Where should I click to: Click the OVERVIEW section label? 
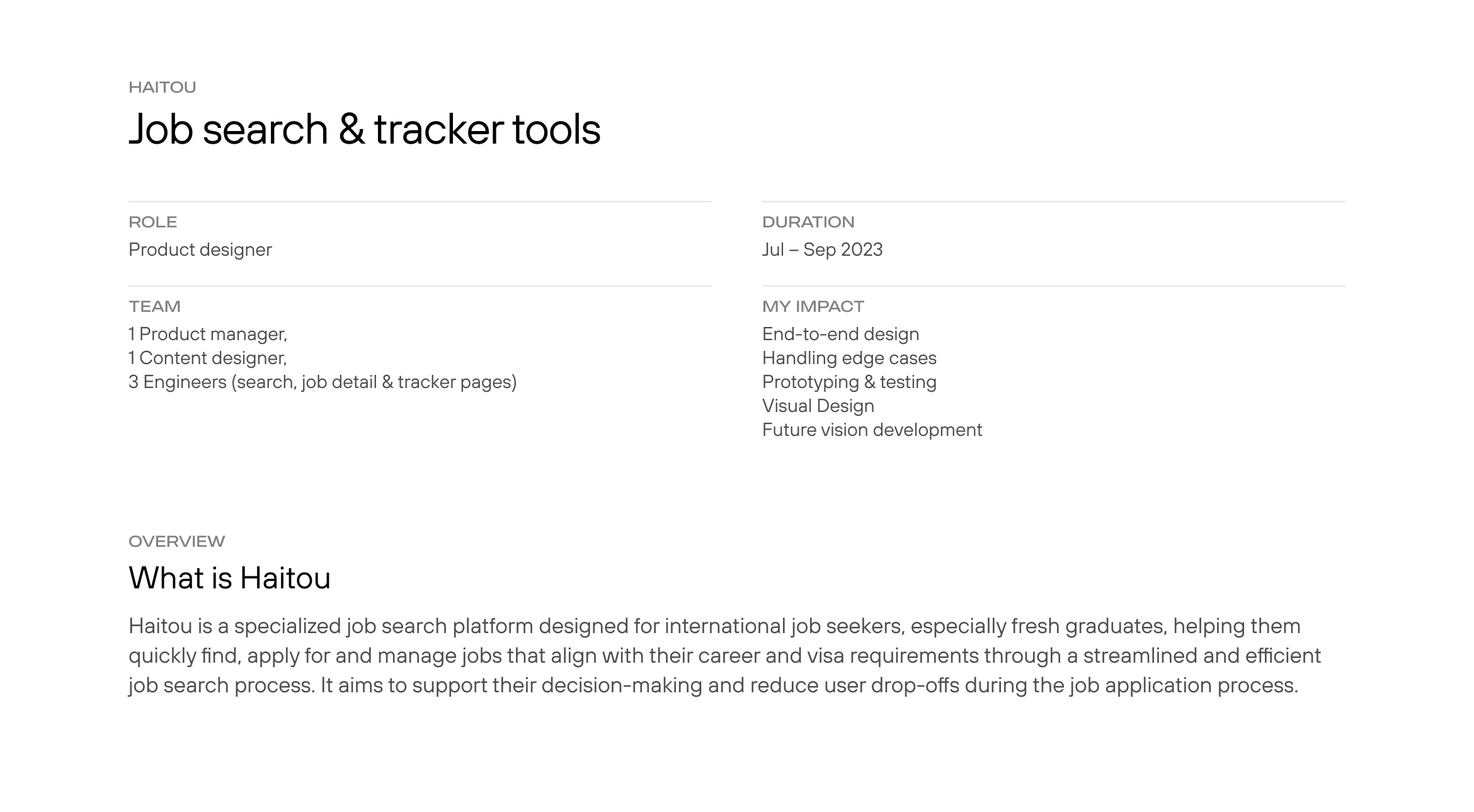pos(176,541)
